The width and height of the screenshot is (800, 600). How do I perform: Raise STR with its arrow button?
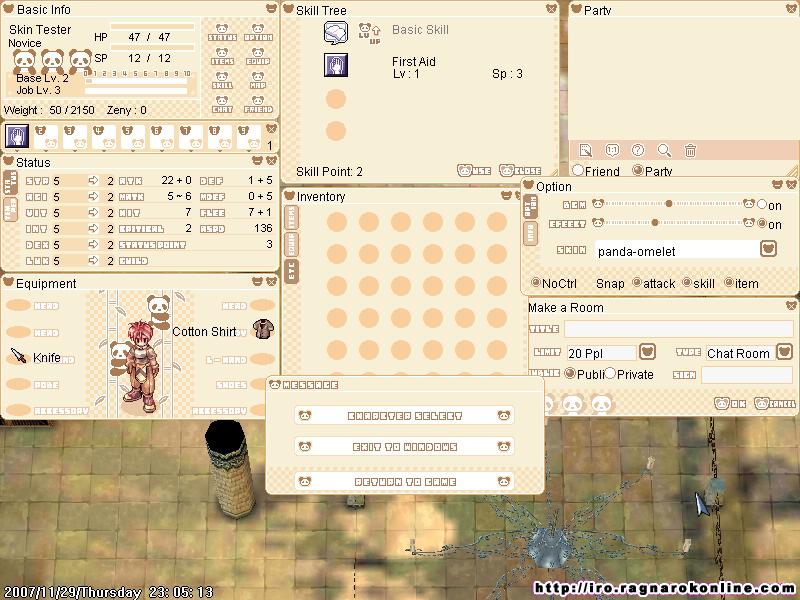click(93, 180)
